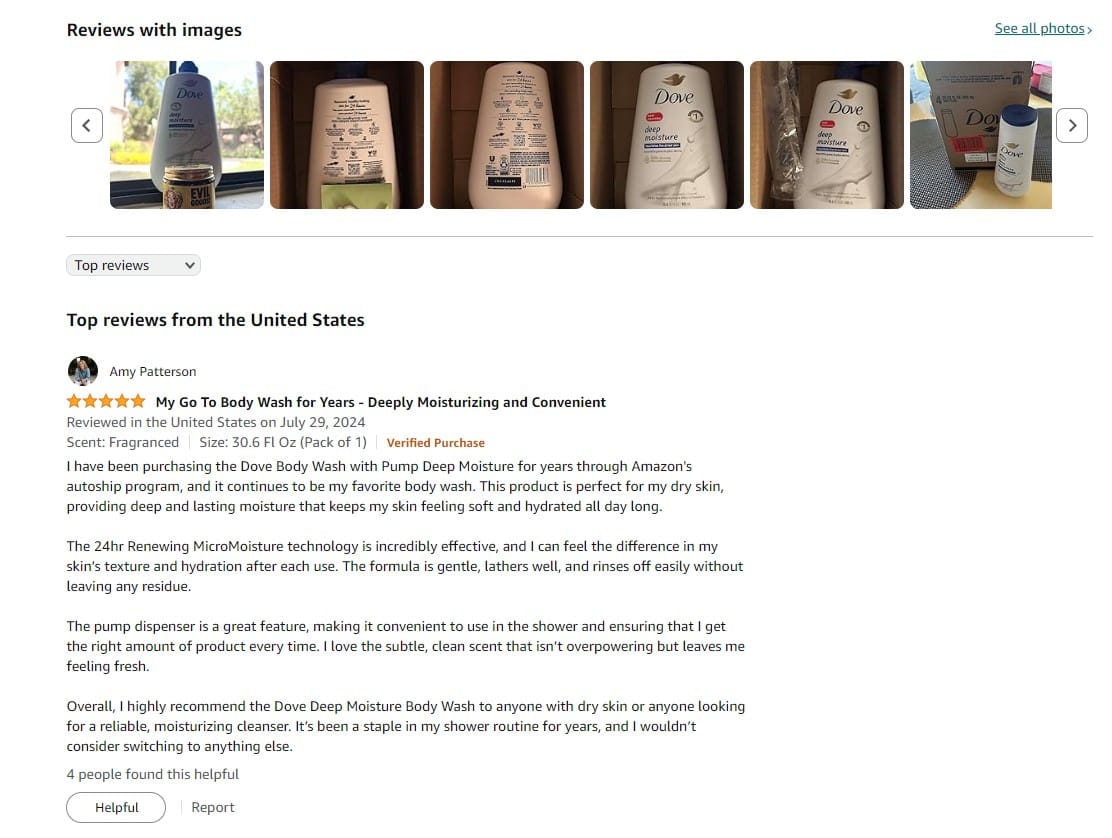This screenshot has height=838, width=1112.
Task: Click the five-star rating on the review
Action: click(106, 401)
